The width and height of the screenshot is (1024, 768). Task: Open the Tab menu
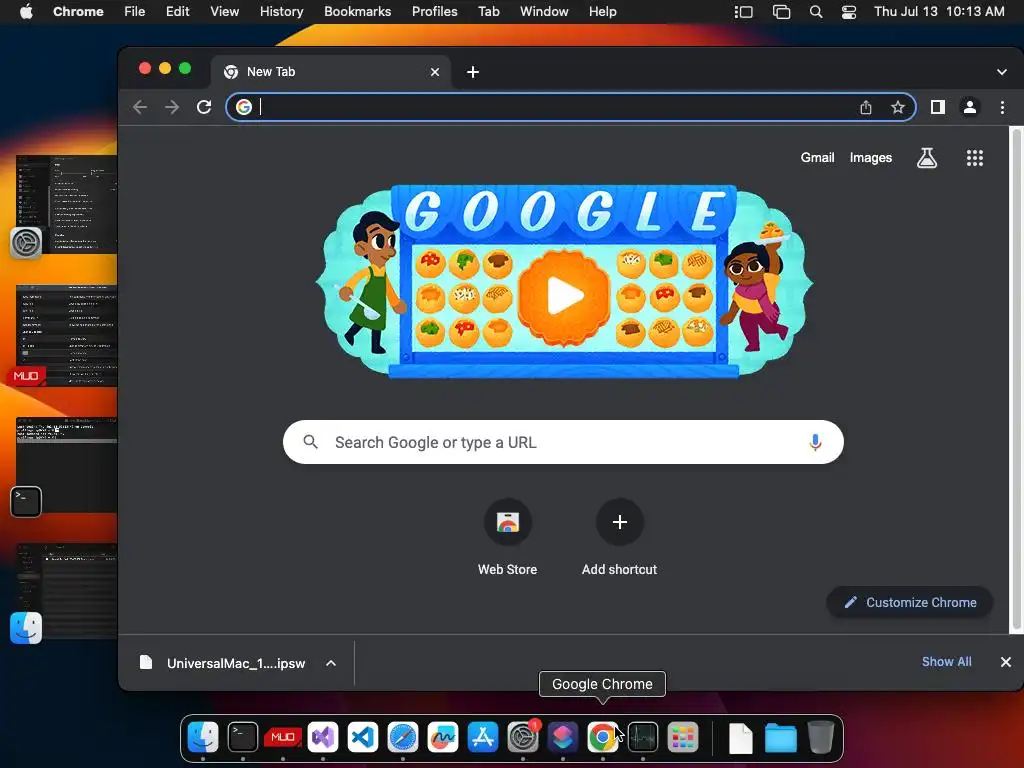tap(488, 11)
